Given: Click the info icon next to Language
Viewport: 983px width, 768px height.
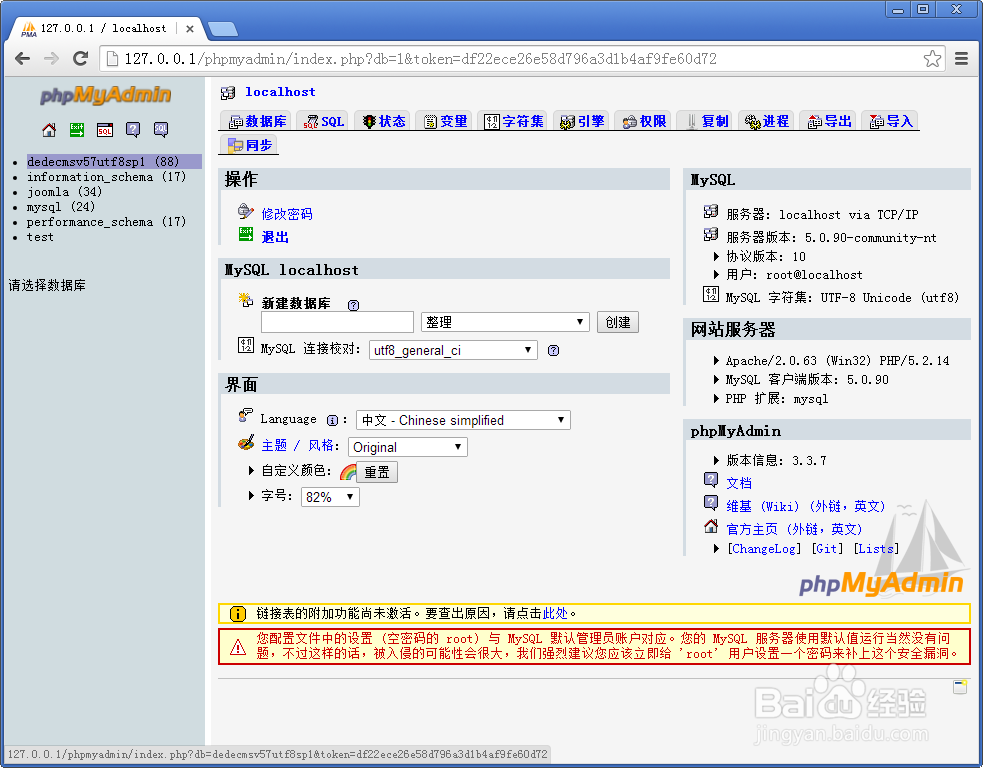Looking at the screenshot, I should click(333, 421).
